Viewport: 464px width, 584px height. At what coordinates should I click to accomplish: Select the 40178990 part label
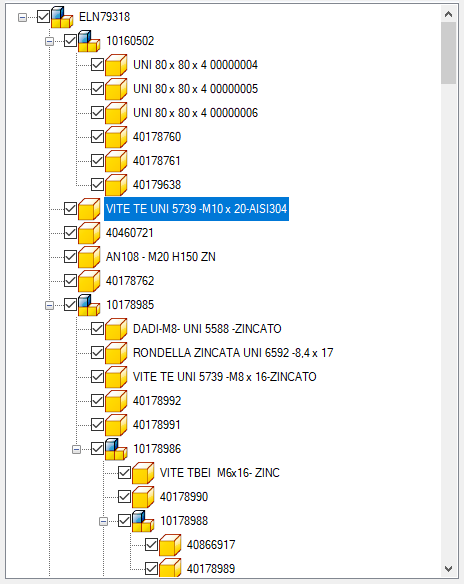184,496
